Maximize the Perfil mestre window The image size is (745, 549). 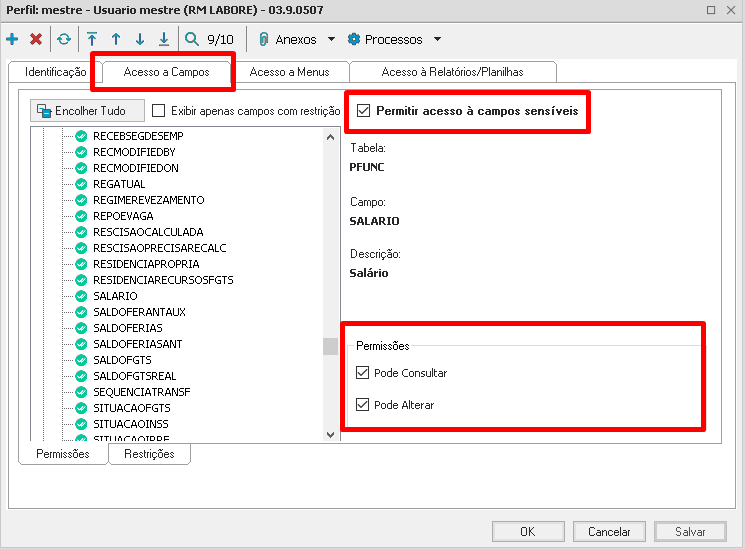tap(711, 10)
